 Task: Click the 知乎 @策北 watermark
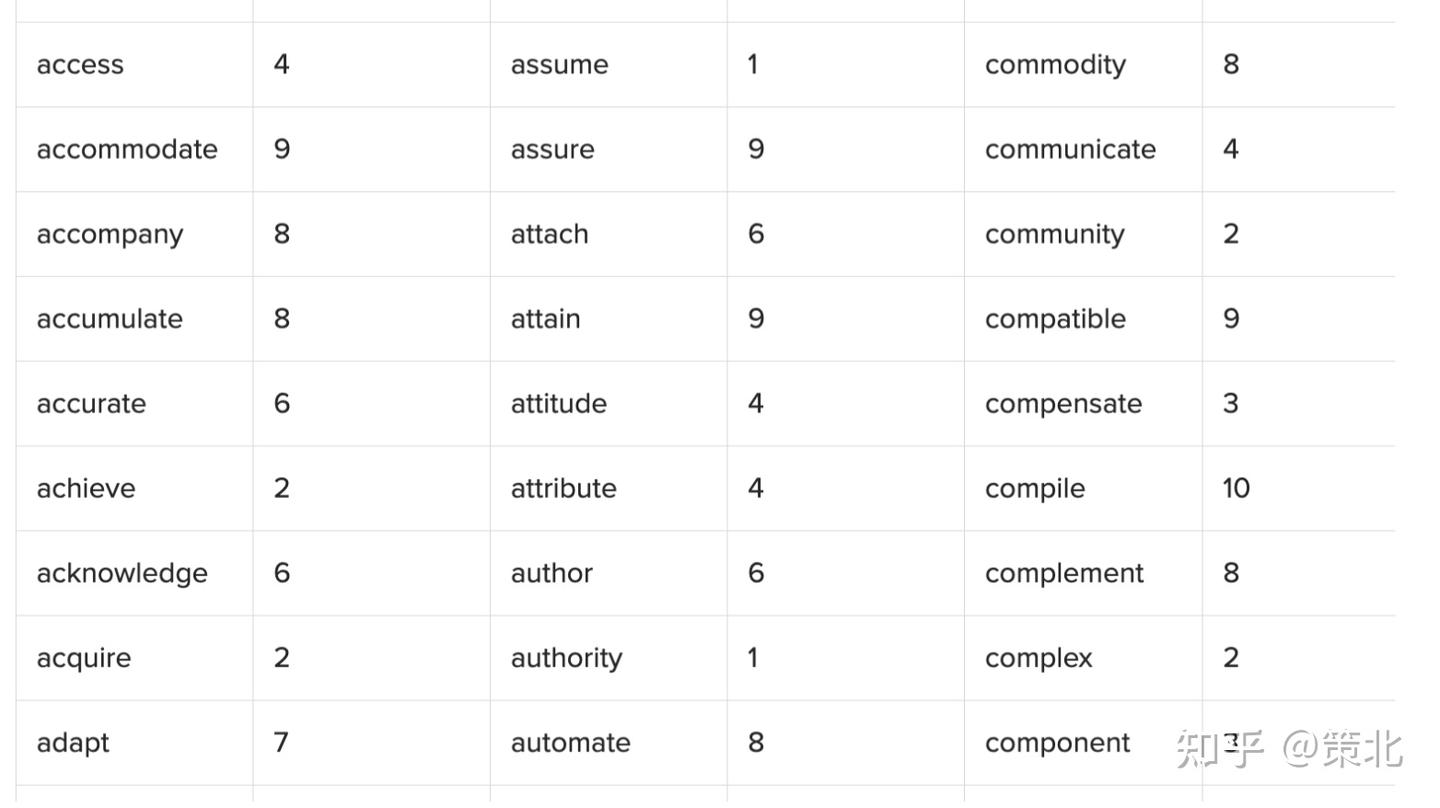tap(1289, 748)
